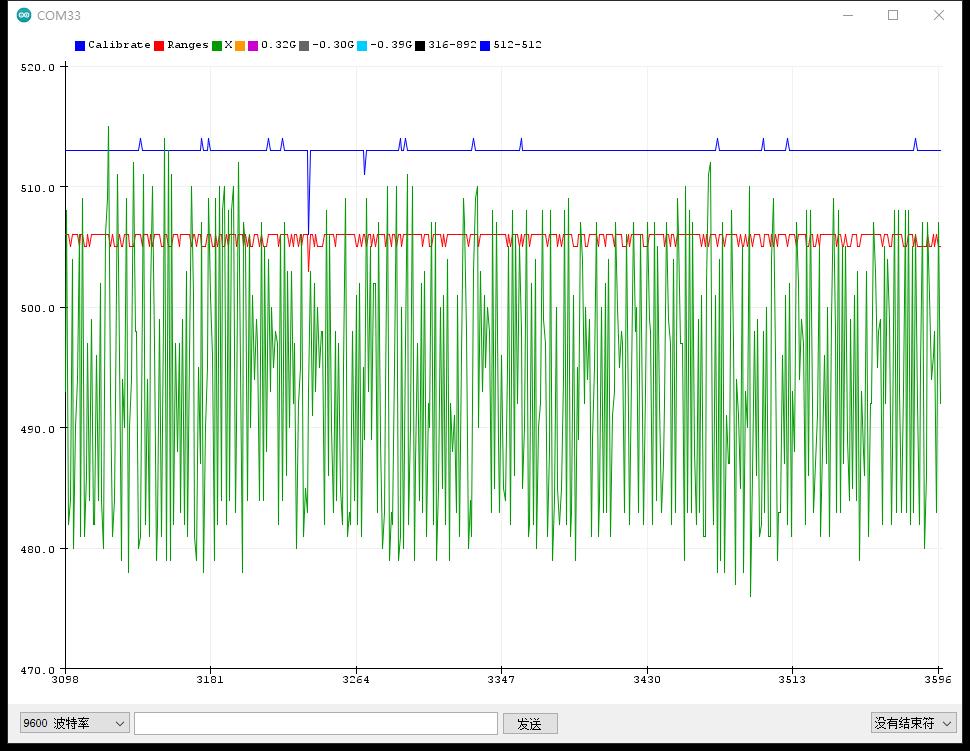
Task: Close the COM33 plotter window
Action: [x=938, y=15]
